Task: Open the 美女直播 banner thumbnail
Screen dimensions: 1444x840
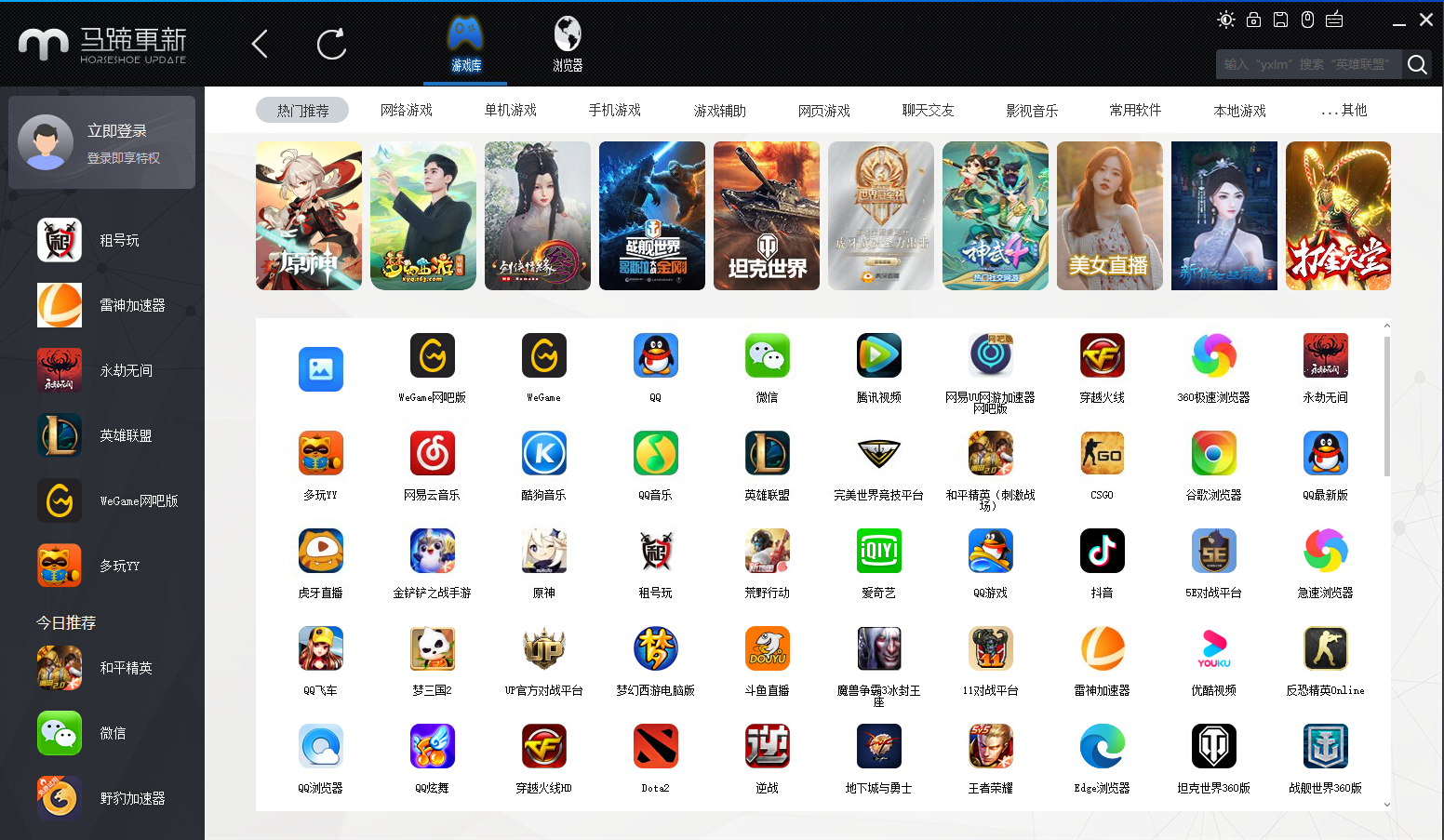Action: coord(1110,216)
